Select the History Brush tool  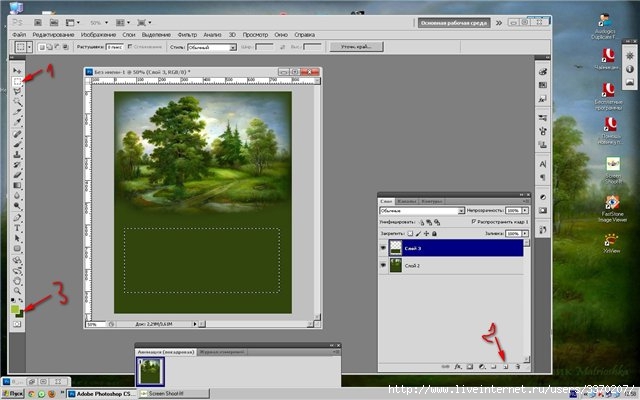(x=17, y=165)
